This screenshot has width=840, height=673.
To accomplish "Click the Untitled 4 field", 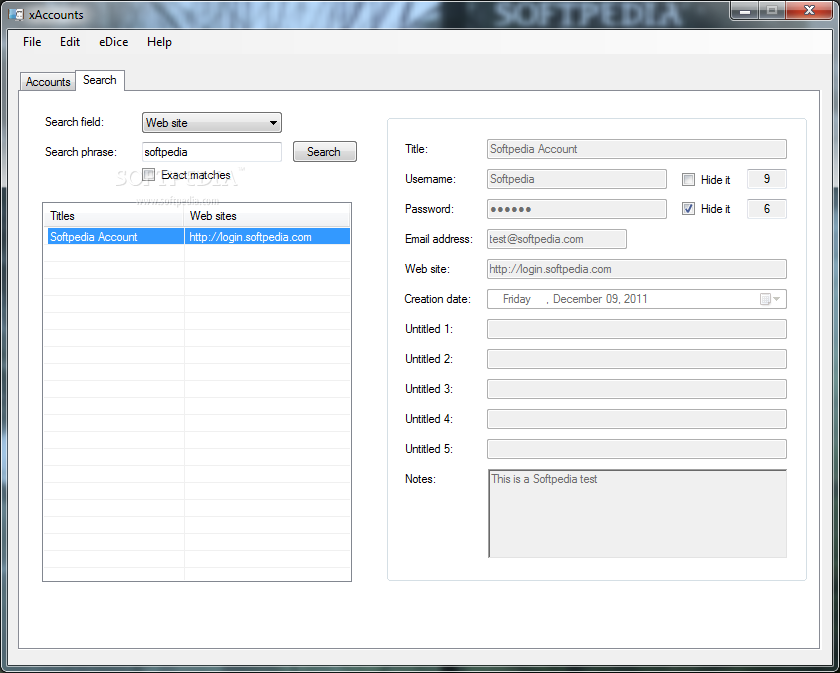I will pyautogui.click(x=636, y=419).
